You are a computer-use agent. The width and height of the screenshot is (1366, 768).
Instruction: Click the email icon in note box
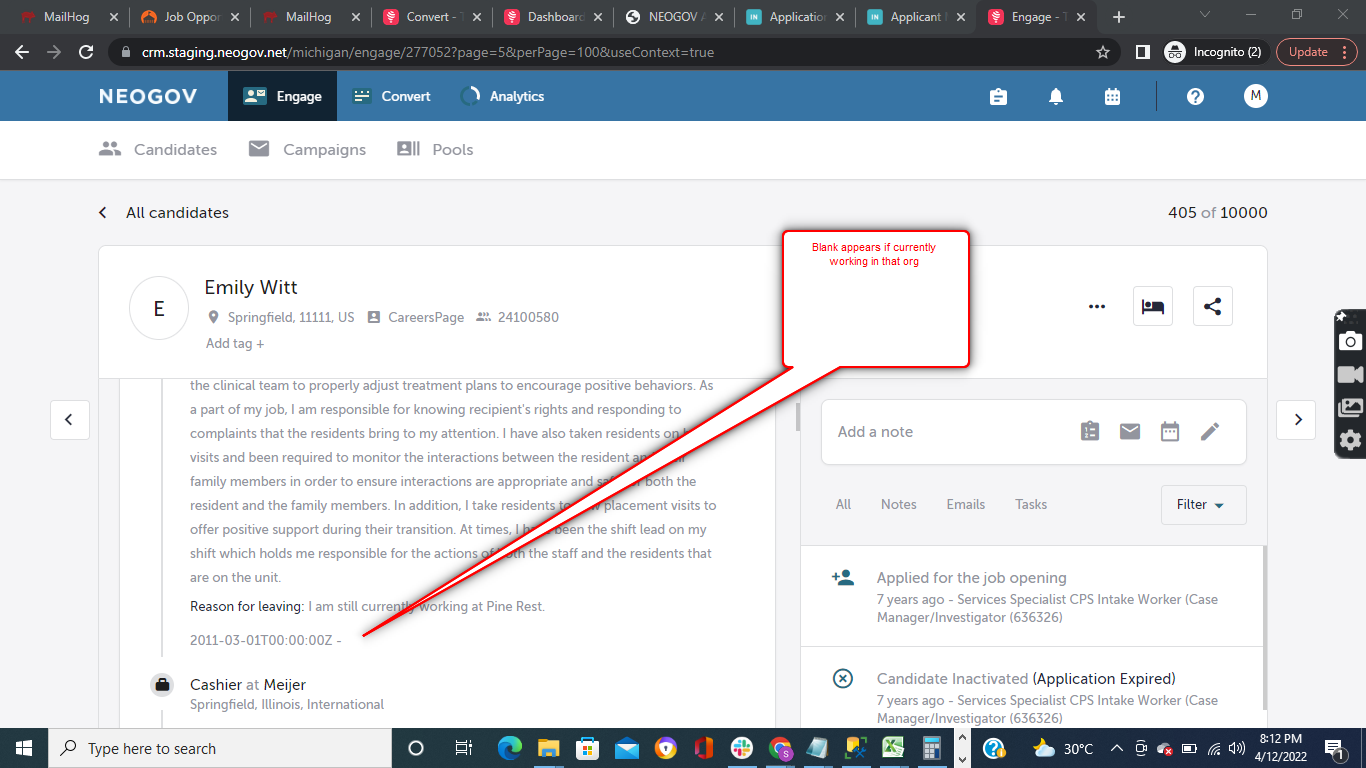click(x=1130, y=432)
